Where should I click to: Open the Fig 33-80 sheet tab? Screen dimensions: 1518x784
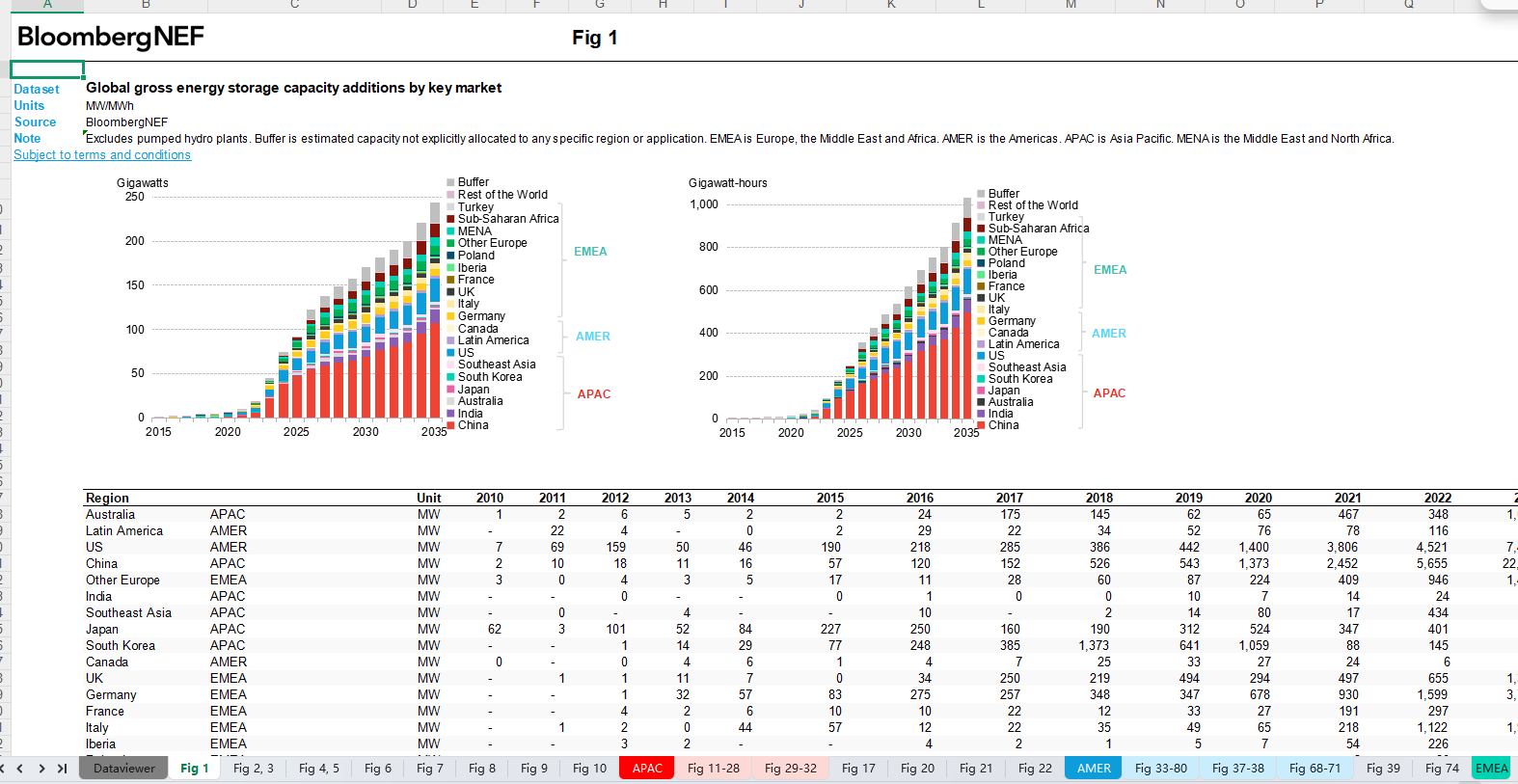tap(1160, 769)
